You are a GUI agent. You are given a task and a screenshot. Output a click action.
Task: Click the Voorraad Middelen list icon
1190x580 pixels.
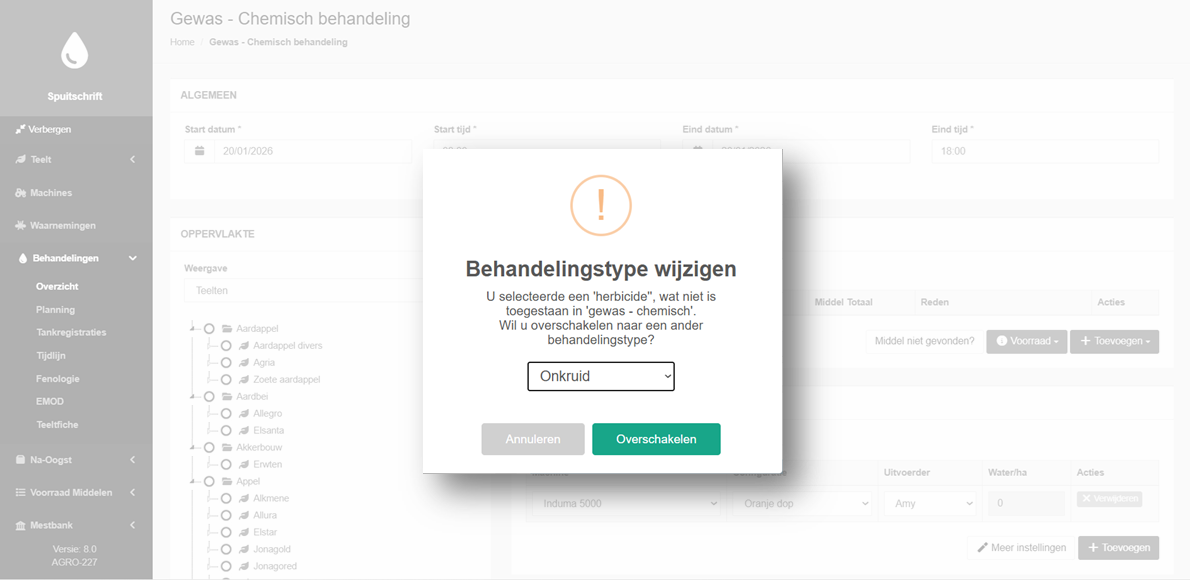(20, 493)
